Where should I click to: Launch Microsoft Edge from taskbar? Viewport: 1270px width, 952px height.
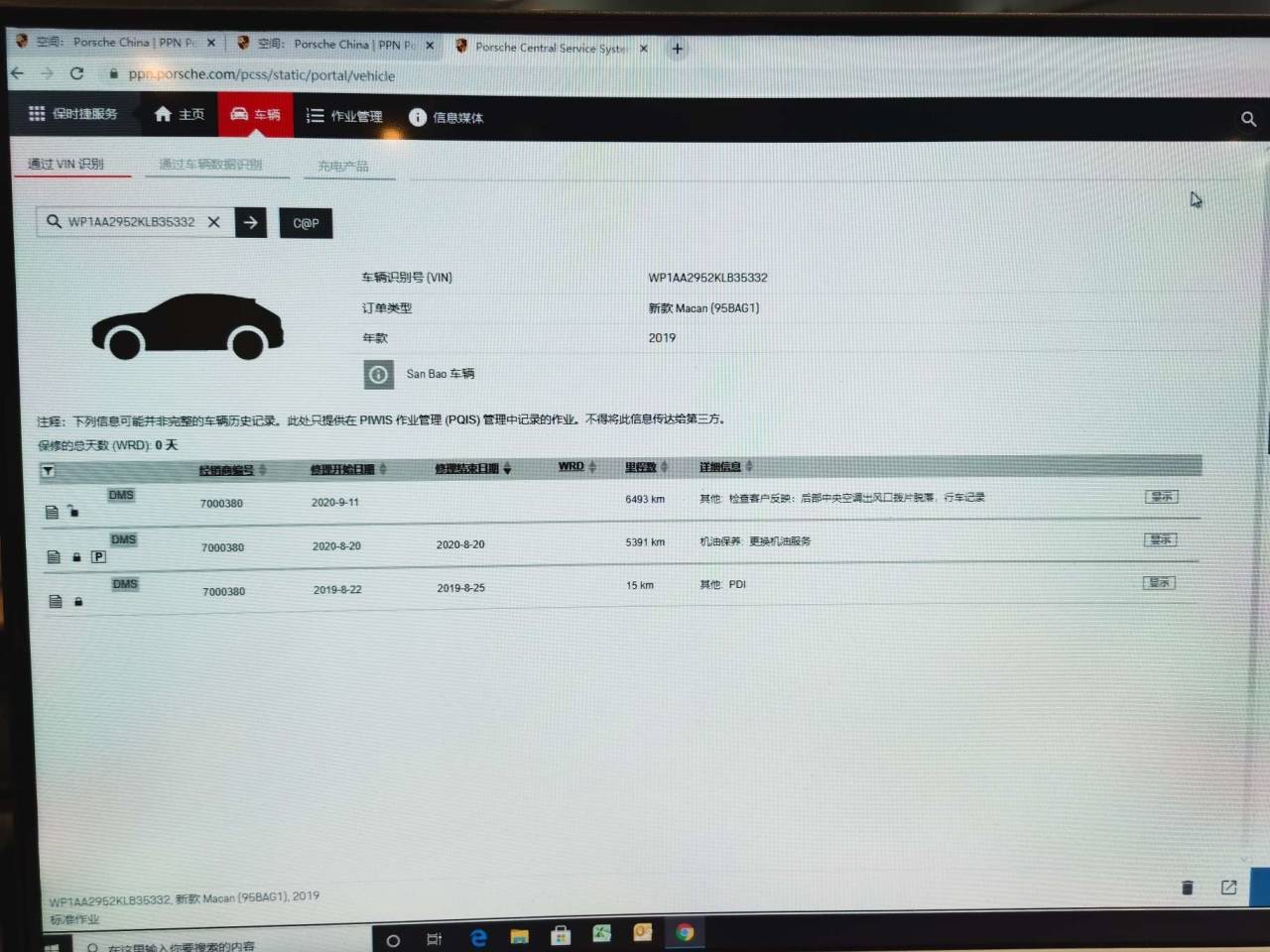click(477, 937)
